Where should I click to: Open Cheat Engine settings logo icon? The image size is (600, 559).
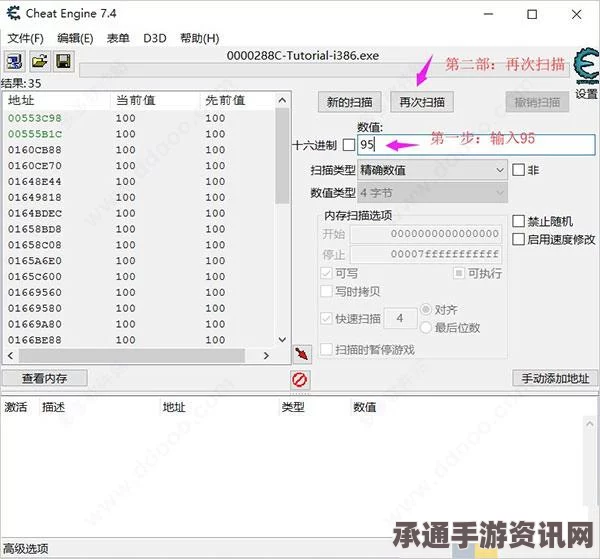click(x=586, y=66)
